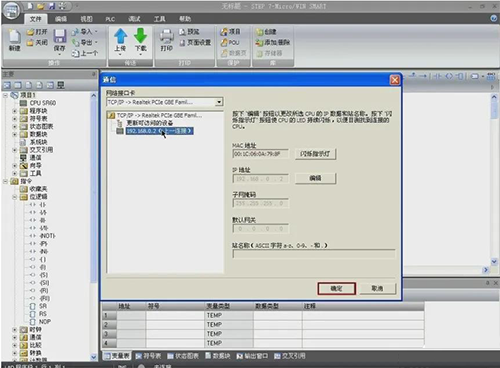Click the communications icon in the project tree toolbar
This screenshot has width=500, height=368.
click(x=60, y=85)
